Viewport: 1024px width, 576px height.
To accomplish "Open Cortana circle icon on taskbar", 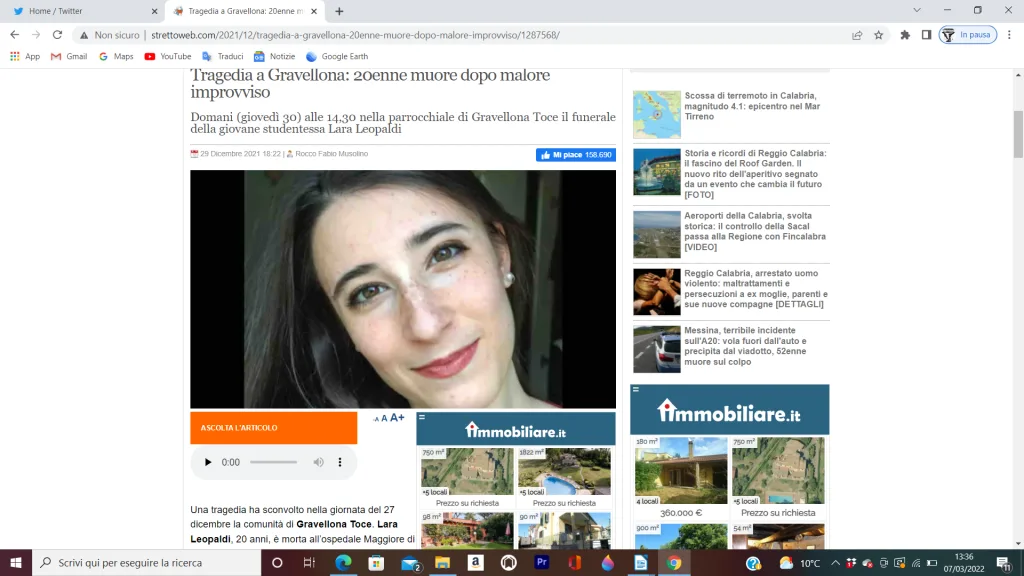I will click(277, 562).
